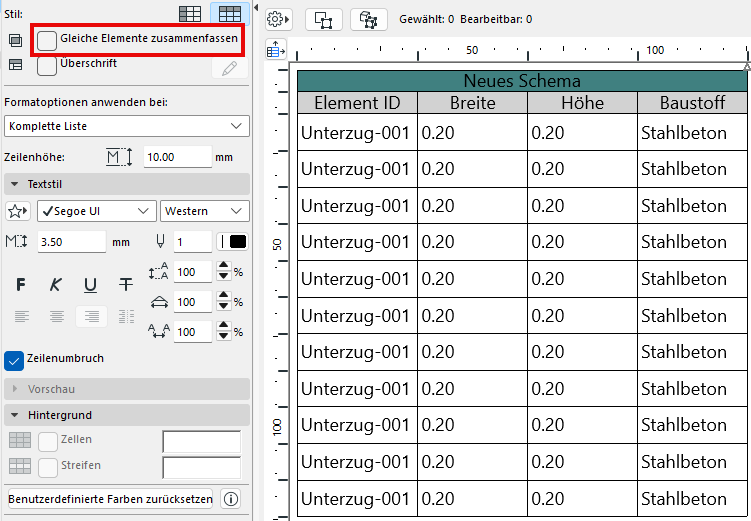Viewport: 751px width, 521px height.
Task: Click the bold (F) text style icon
Action: click(21, 285)
